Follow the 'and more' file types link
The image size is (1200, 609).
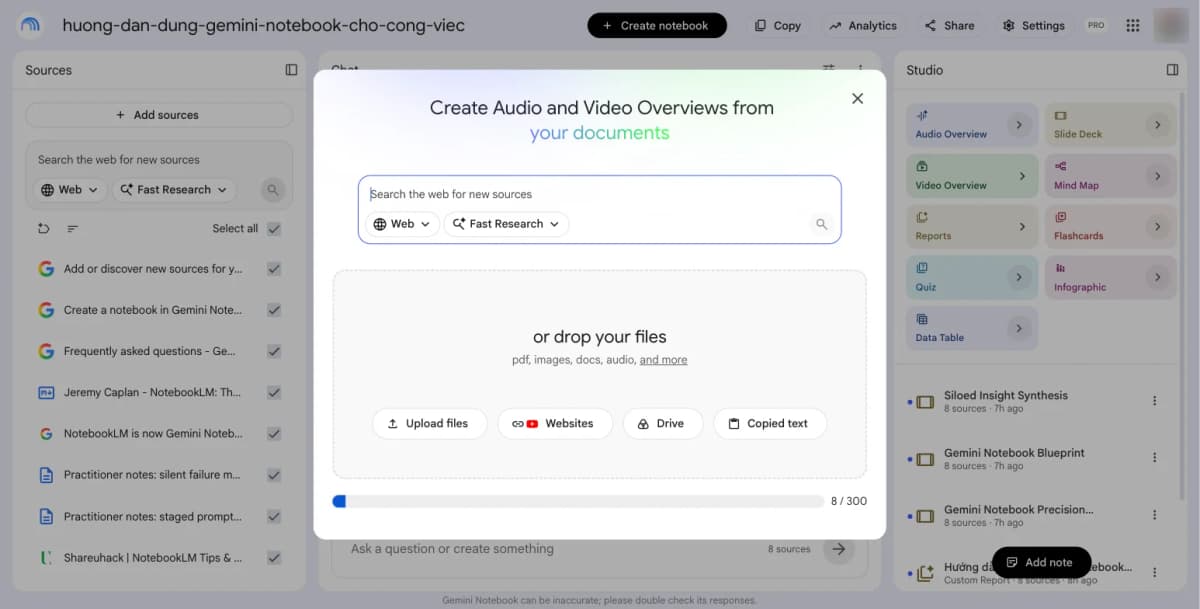(x=663, y=360)
